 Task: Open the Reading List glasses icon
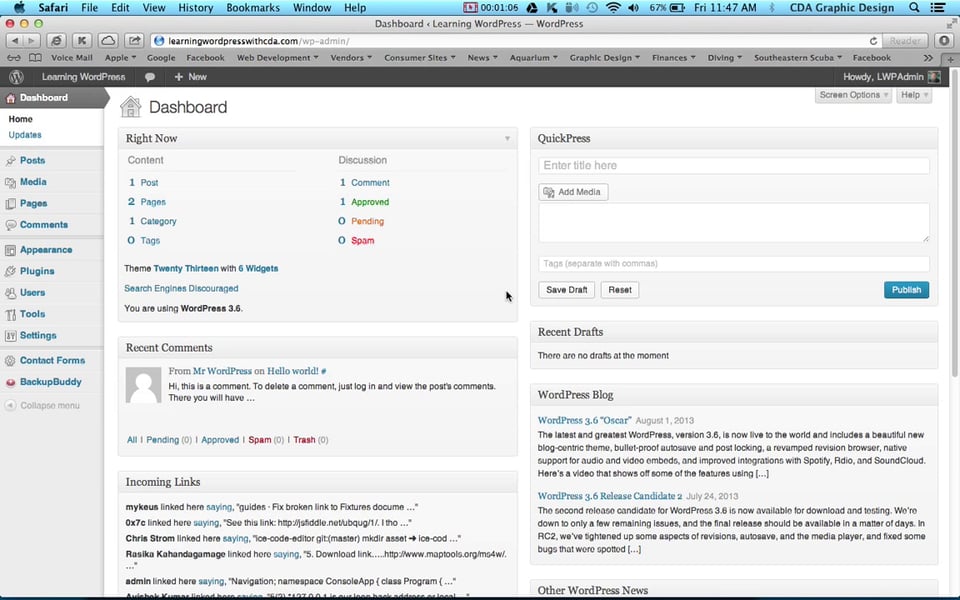click(x=13, y=58)
